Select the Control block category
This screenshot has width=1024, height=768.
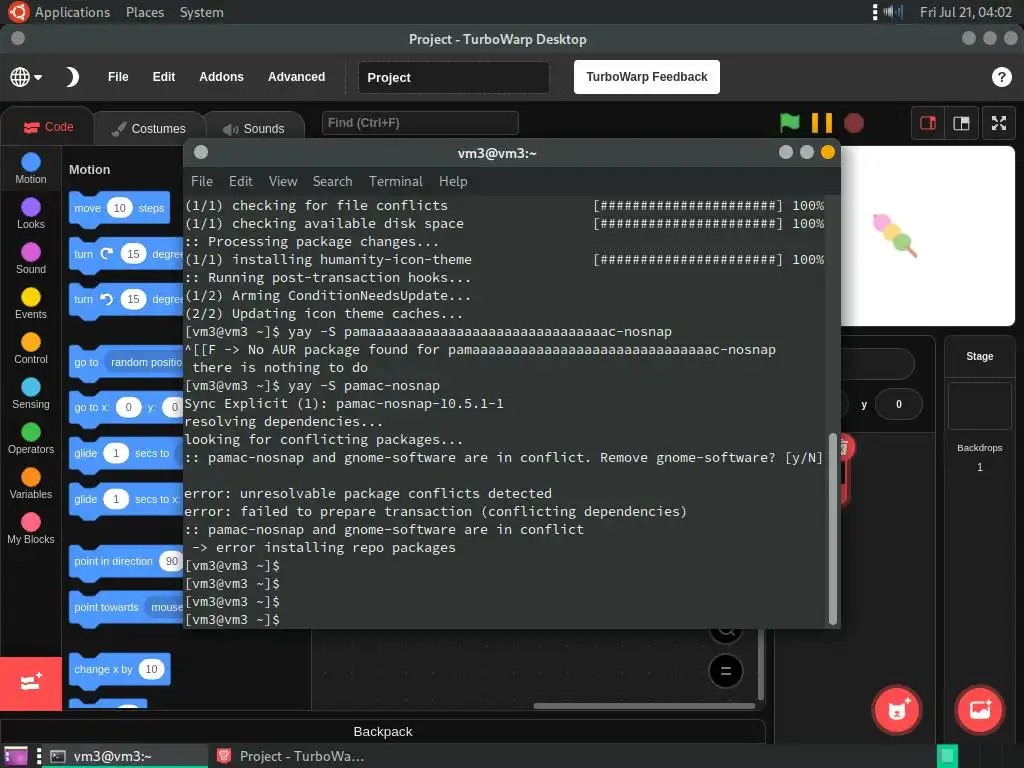tap(31, 349)
